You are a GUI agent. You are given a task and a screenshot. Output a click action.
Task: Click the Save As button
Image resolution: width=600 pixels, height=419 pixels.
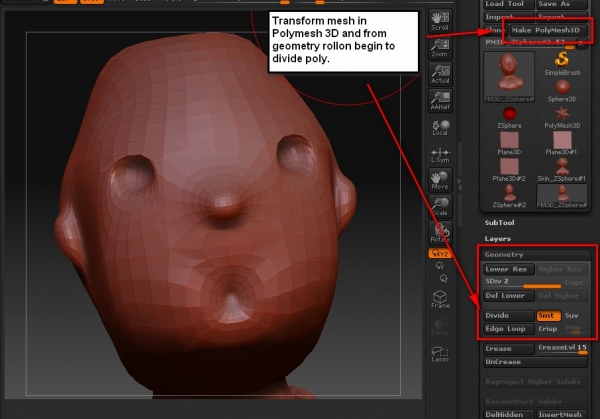coord(562,4)
